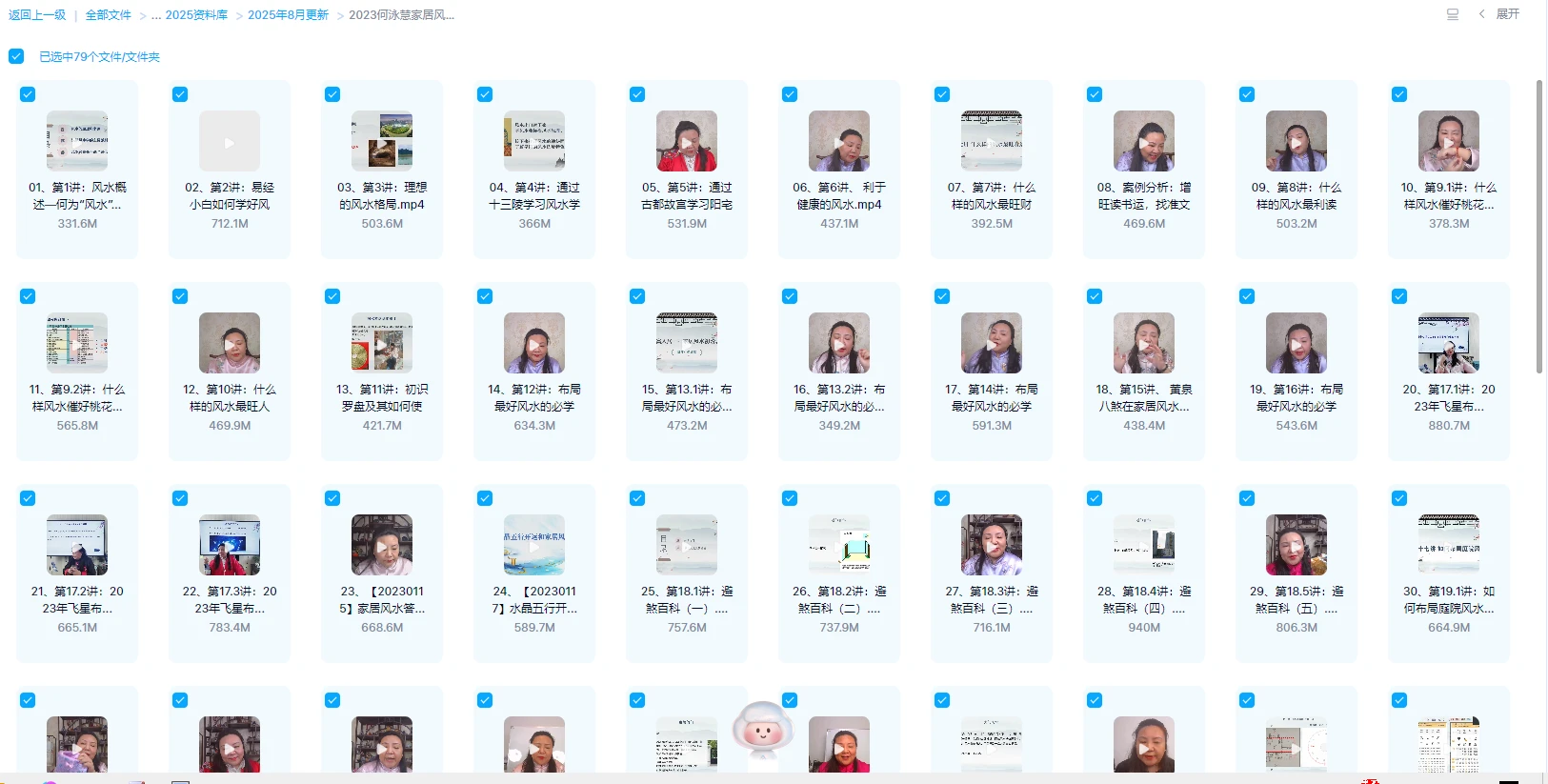This screenshot has width=1548, height=784.
Task: Click the vertical scrollbar thumb
Action: pyautogui.click(x=1539, y=227)
